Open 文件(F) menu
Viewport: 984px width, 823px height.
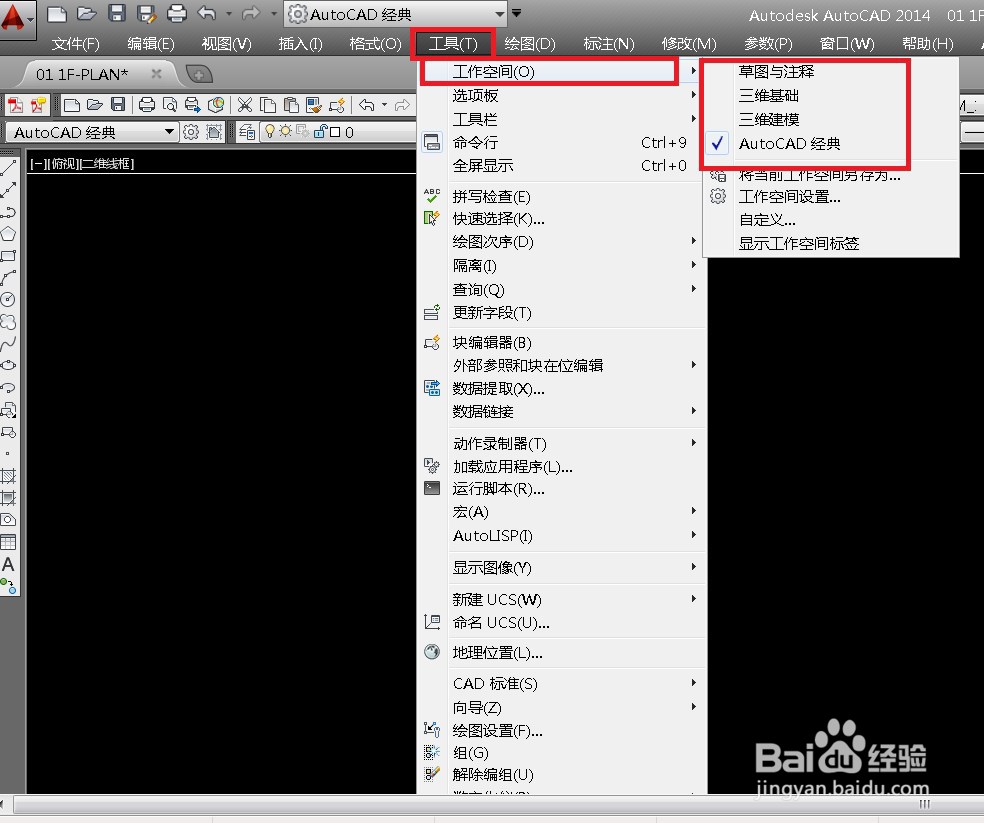point(75,43)
